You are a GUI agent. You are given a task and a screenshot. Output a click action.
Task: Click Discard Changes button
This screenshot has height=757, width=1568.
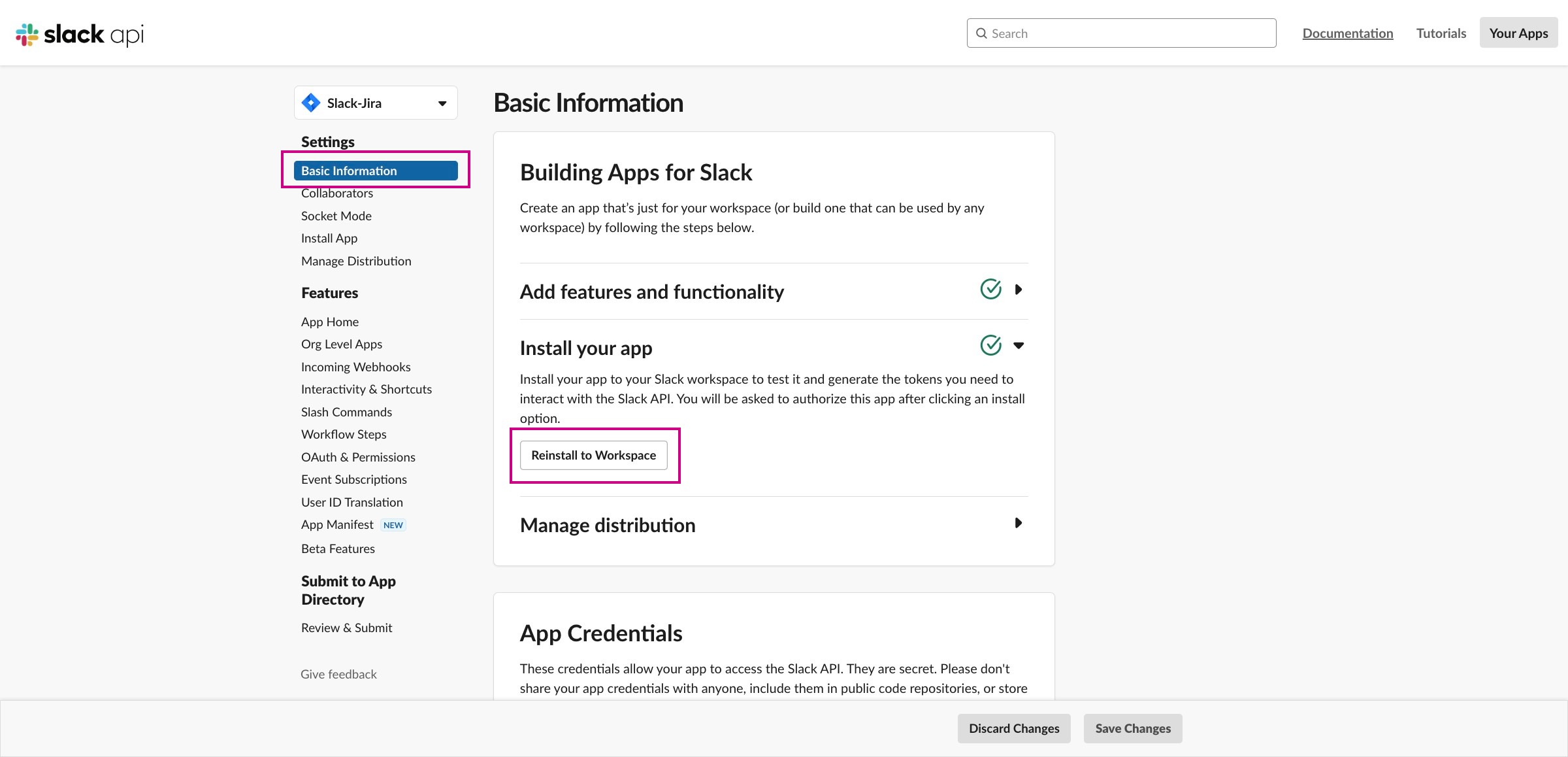(x=1014, y=728)
